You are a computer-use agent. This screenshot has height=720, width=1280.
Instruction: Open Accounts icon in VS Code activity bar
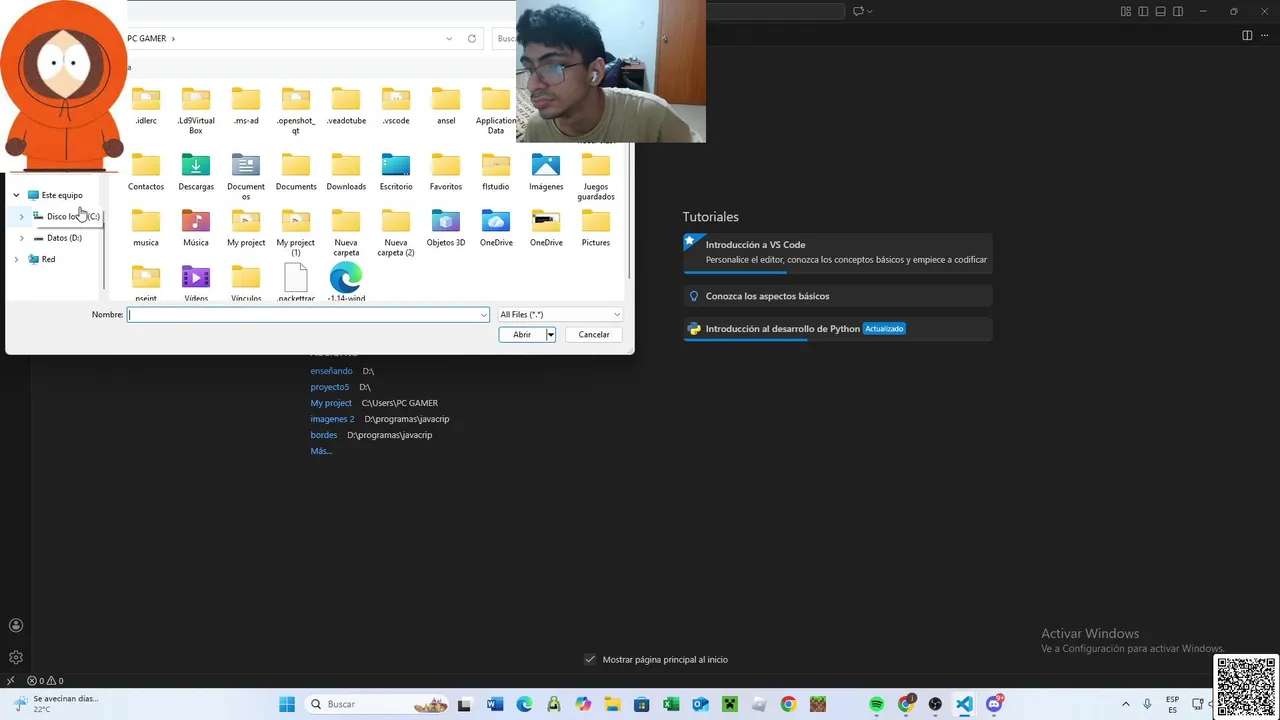coord(16,625)
